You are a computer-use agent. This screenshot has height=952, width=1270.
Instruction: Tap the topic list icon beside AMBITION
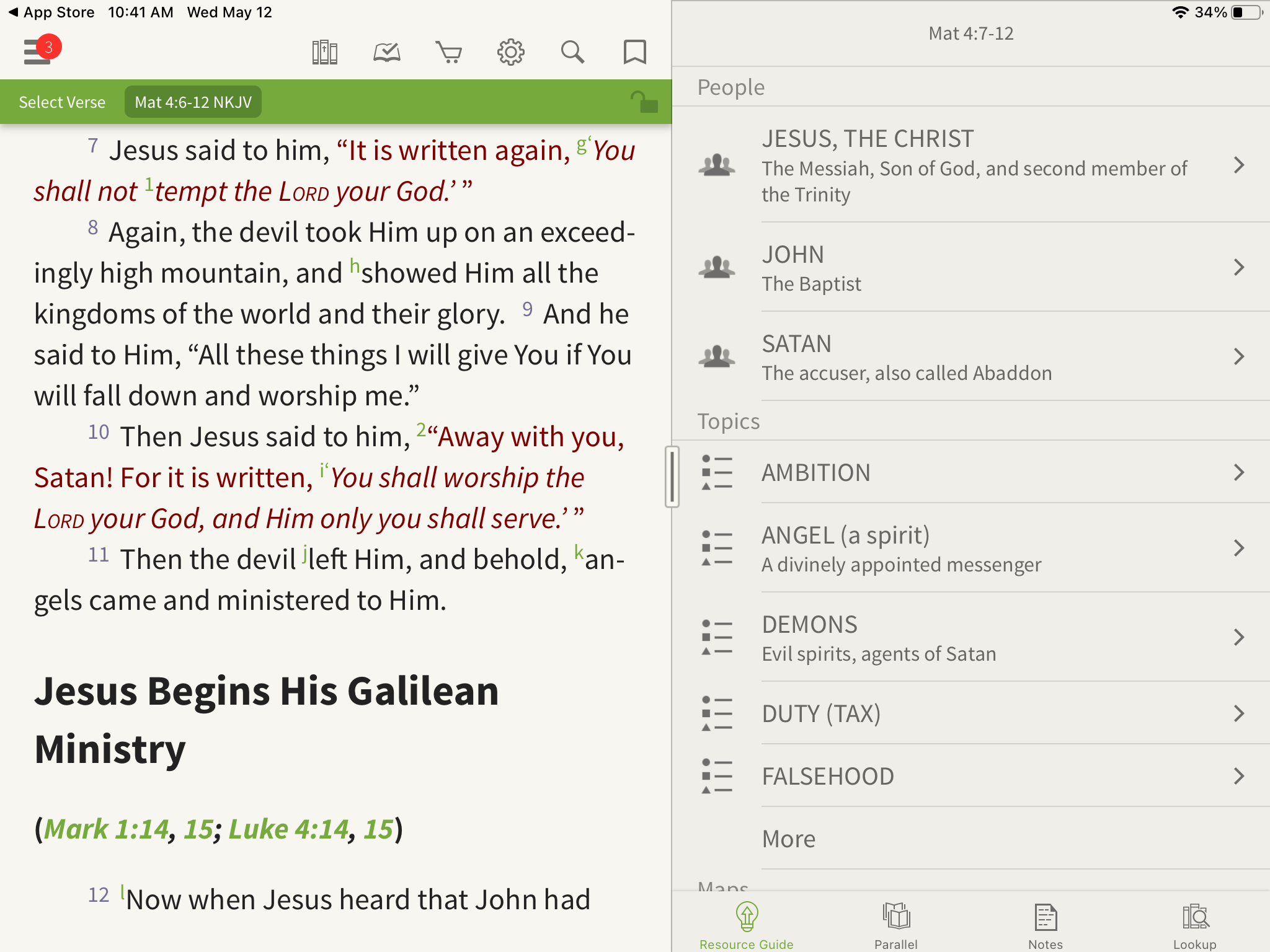717,472
